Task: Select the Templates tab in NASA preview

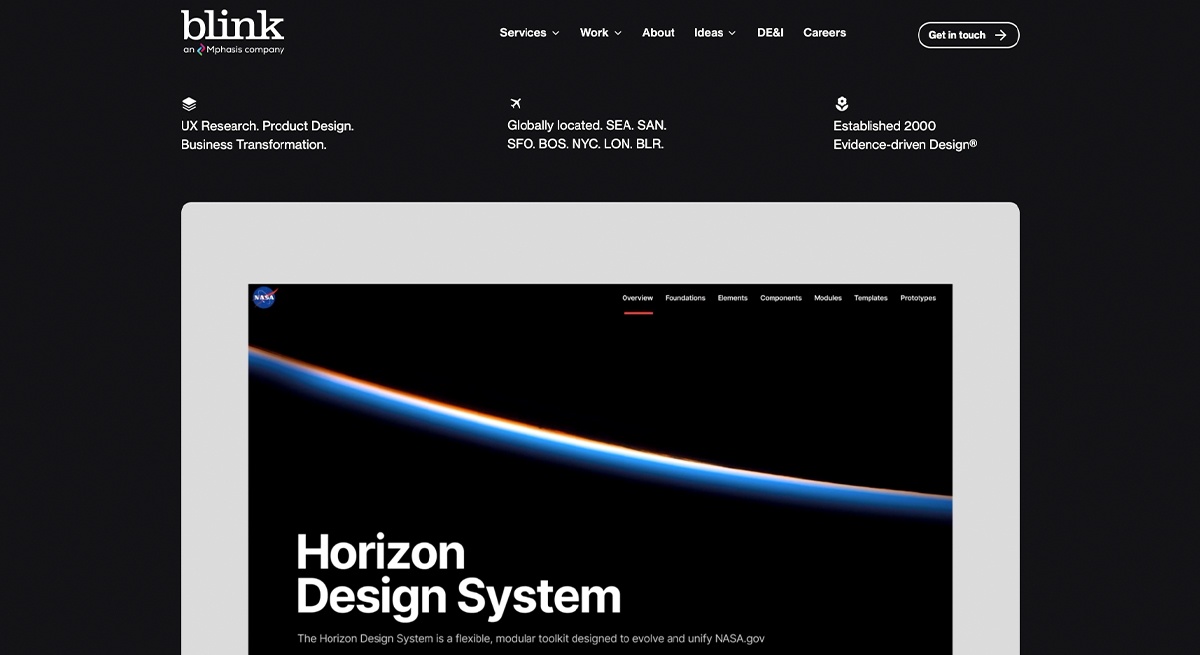Action: [x=871, y=298]
